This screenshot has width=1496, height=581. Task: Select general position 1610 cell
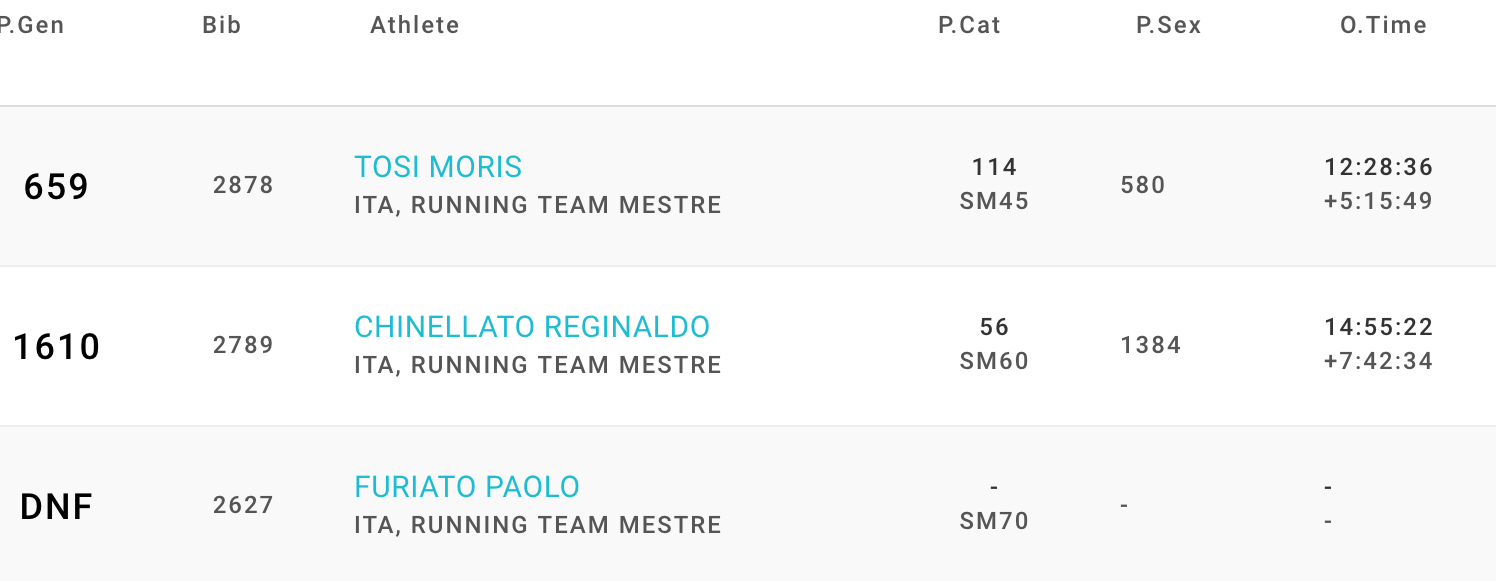[x=57, y=347]
